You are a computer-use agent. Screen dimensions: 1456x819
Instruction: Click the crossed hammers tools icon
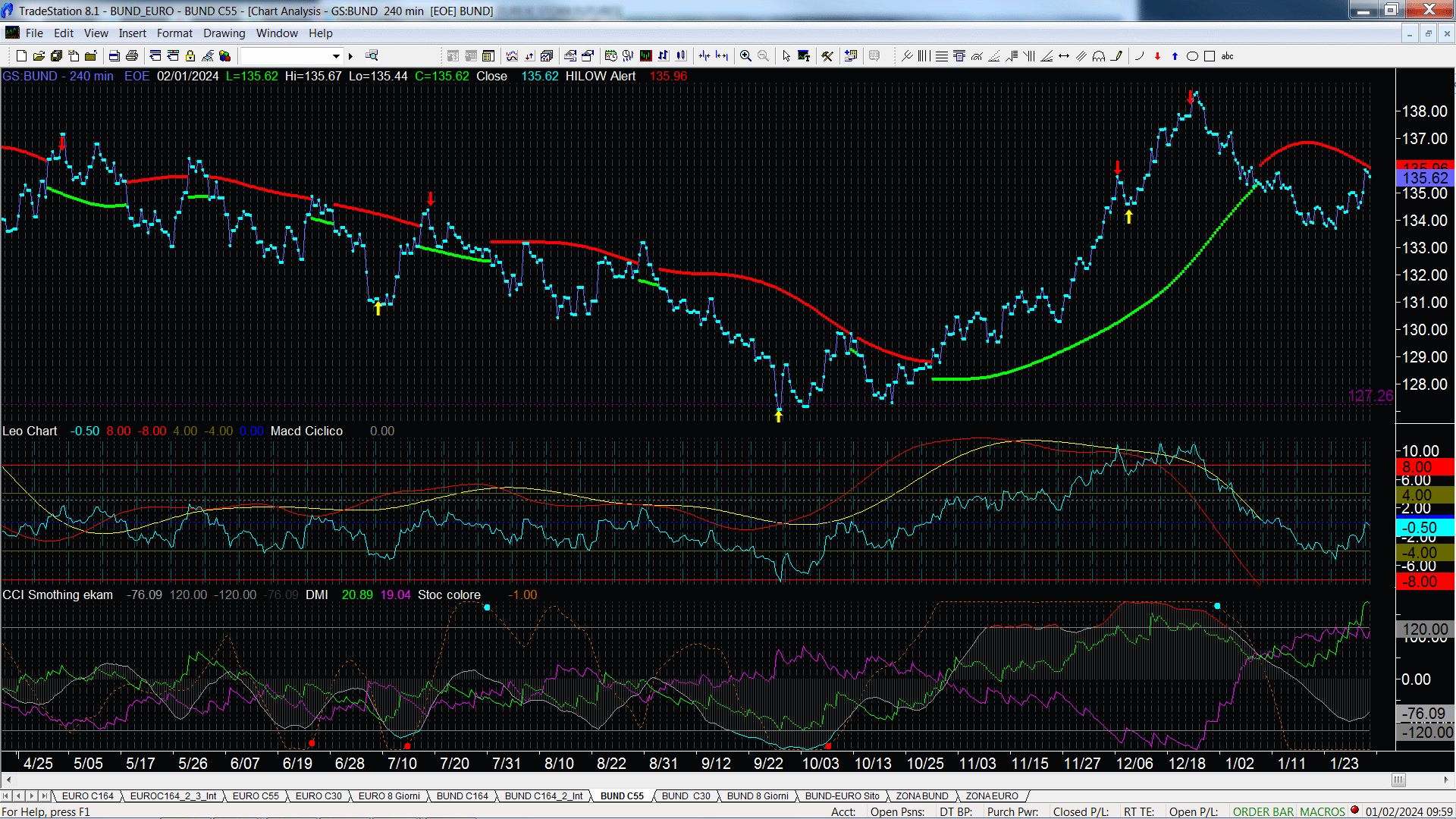pos(827,56)
